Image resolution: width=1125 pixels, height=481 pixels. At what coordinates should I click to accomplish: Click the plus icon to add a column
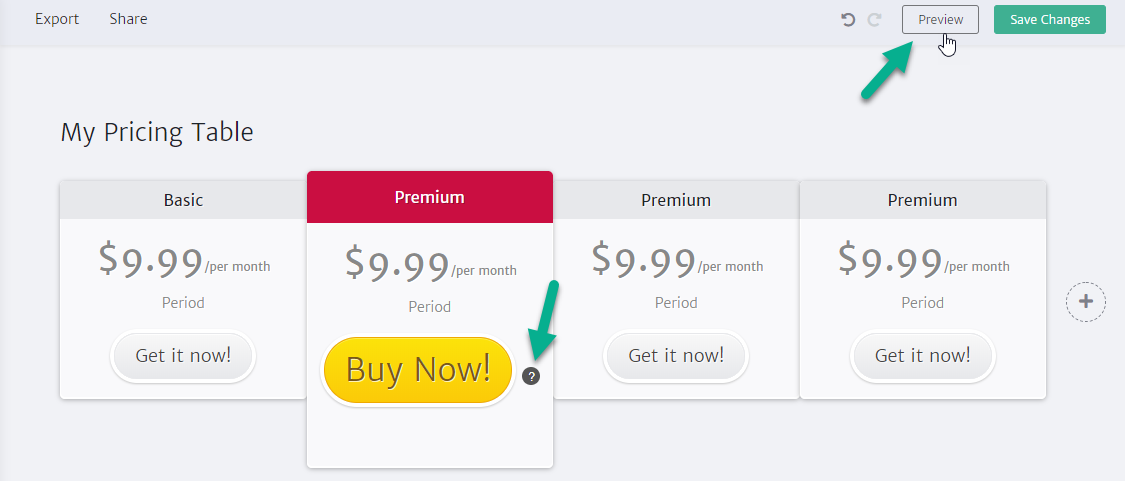[1086, 302]
